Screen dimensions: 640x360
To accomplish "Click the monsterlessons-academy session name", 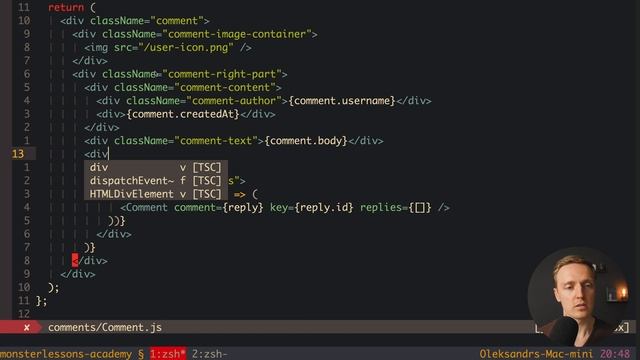I will point(66,354).
